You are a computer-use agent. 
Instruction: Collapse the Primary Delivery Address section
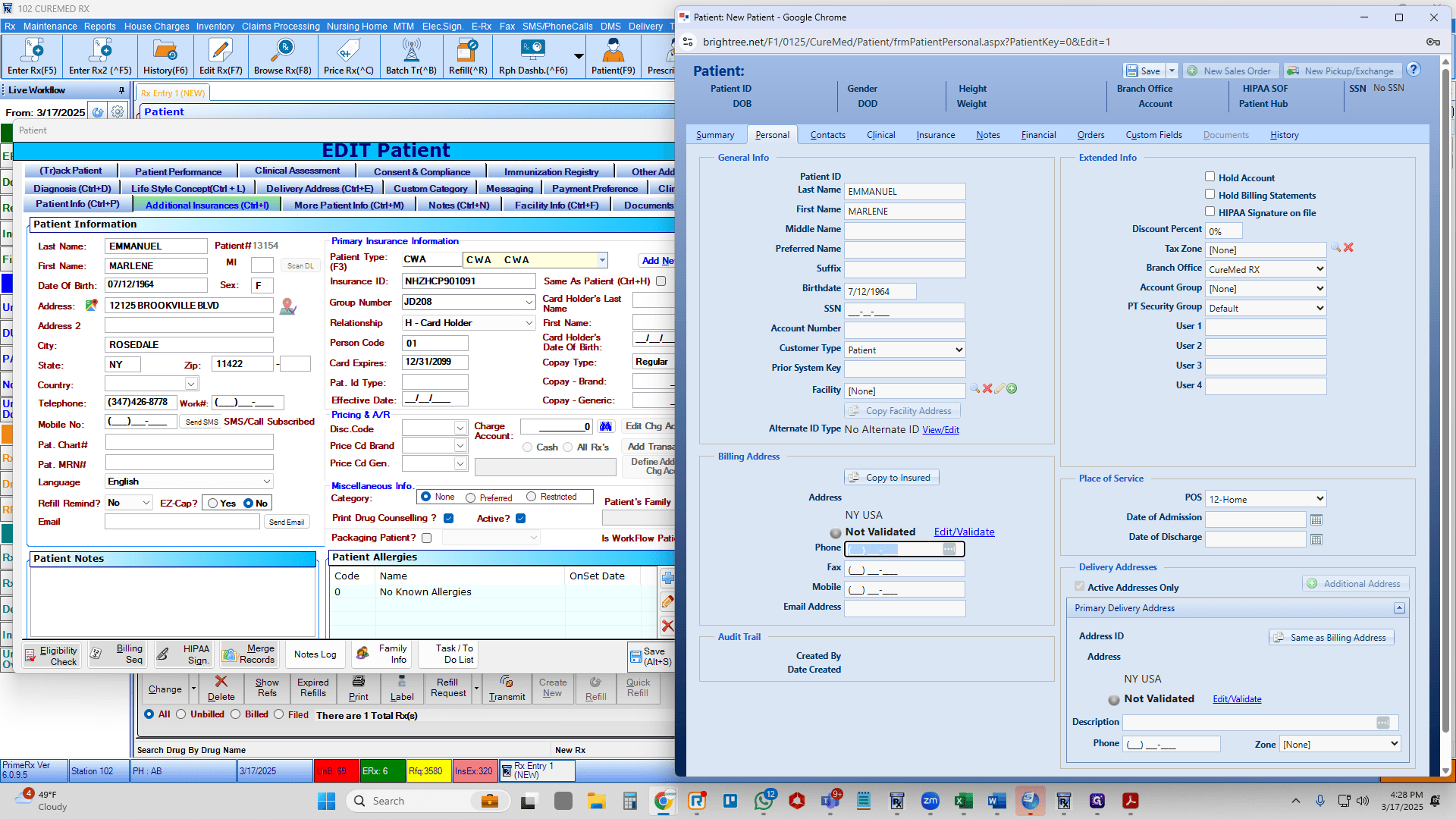click(x=1399, y=608)
